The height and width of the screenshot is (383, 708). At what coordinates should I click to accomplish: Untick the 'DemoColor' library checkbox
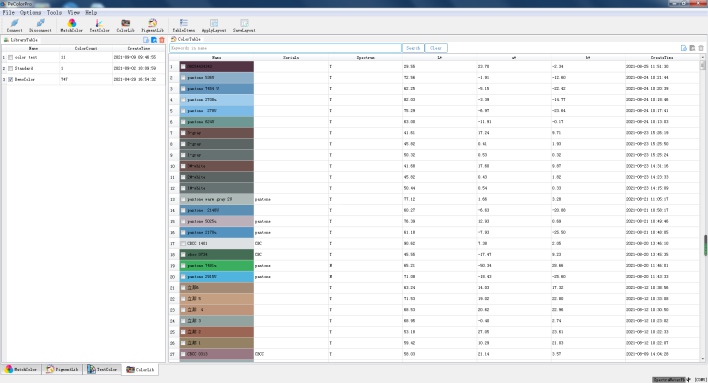click(11, 79)
